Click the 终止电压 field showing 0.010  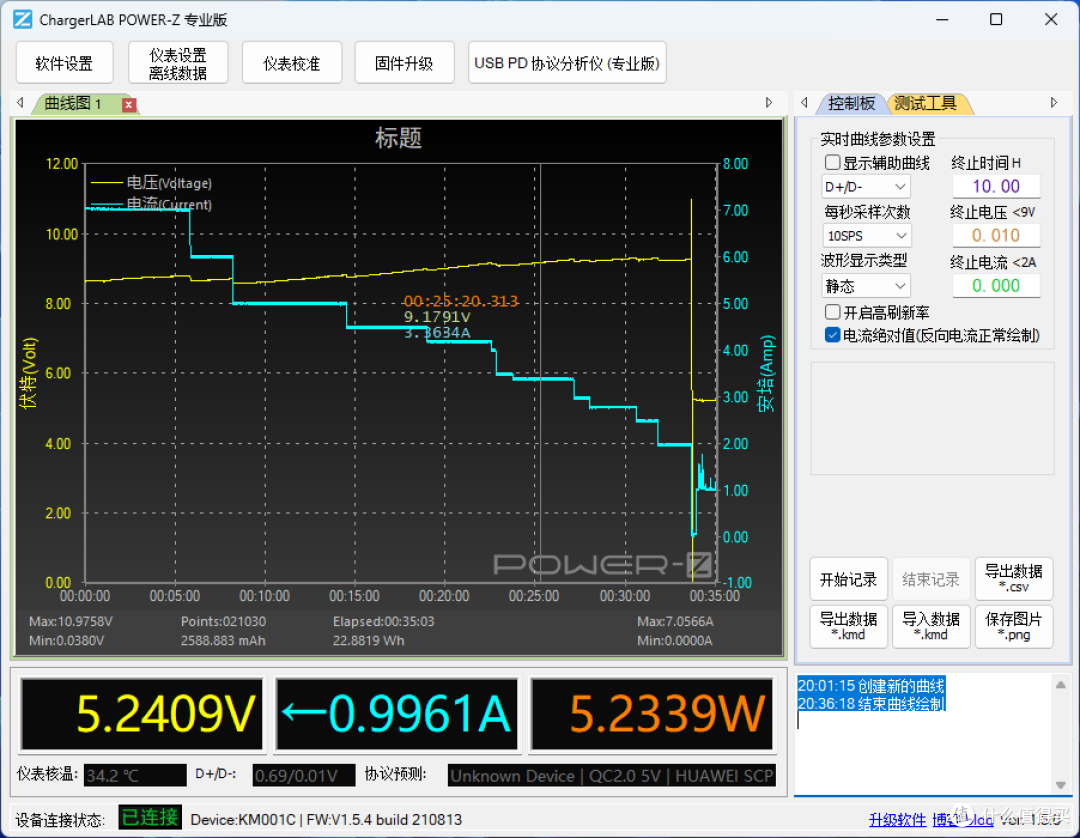coord(996,235)
